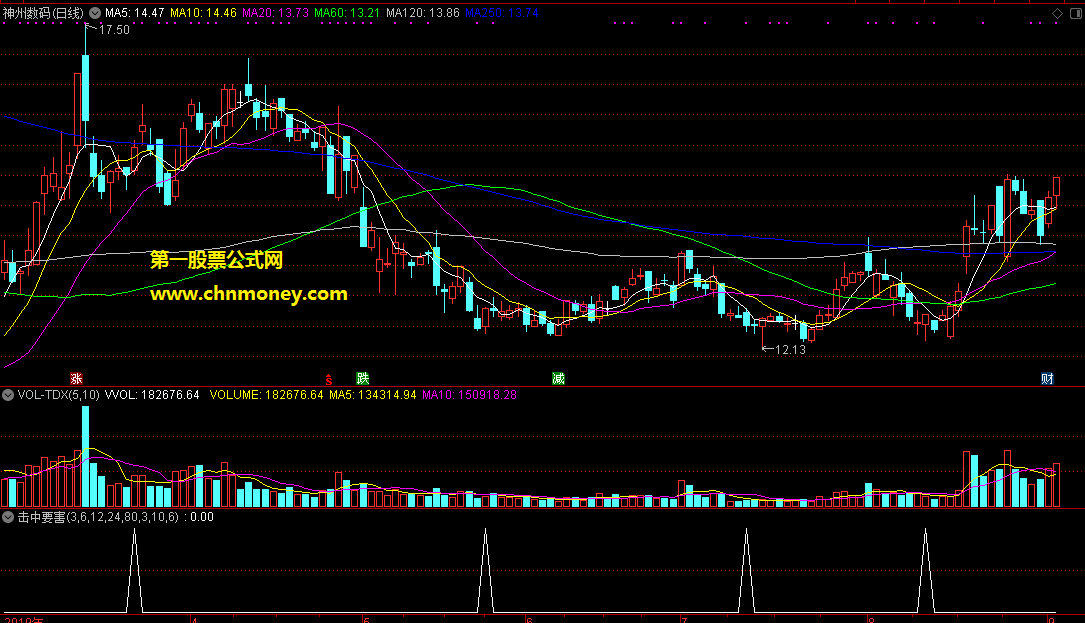
Task: Open the blue 财 info marker
Action: (x=1047, y=379)
